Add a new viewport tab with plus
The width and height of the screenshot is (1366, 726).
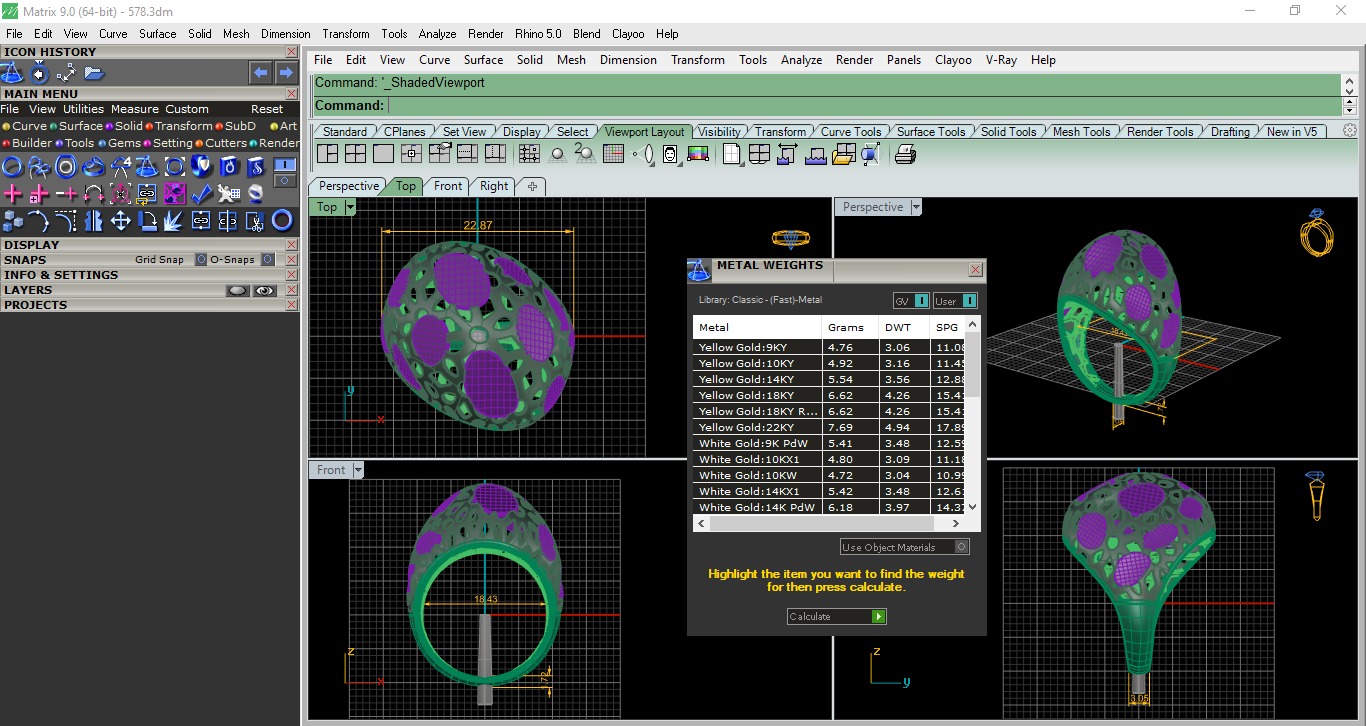532,186
